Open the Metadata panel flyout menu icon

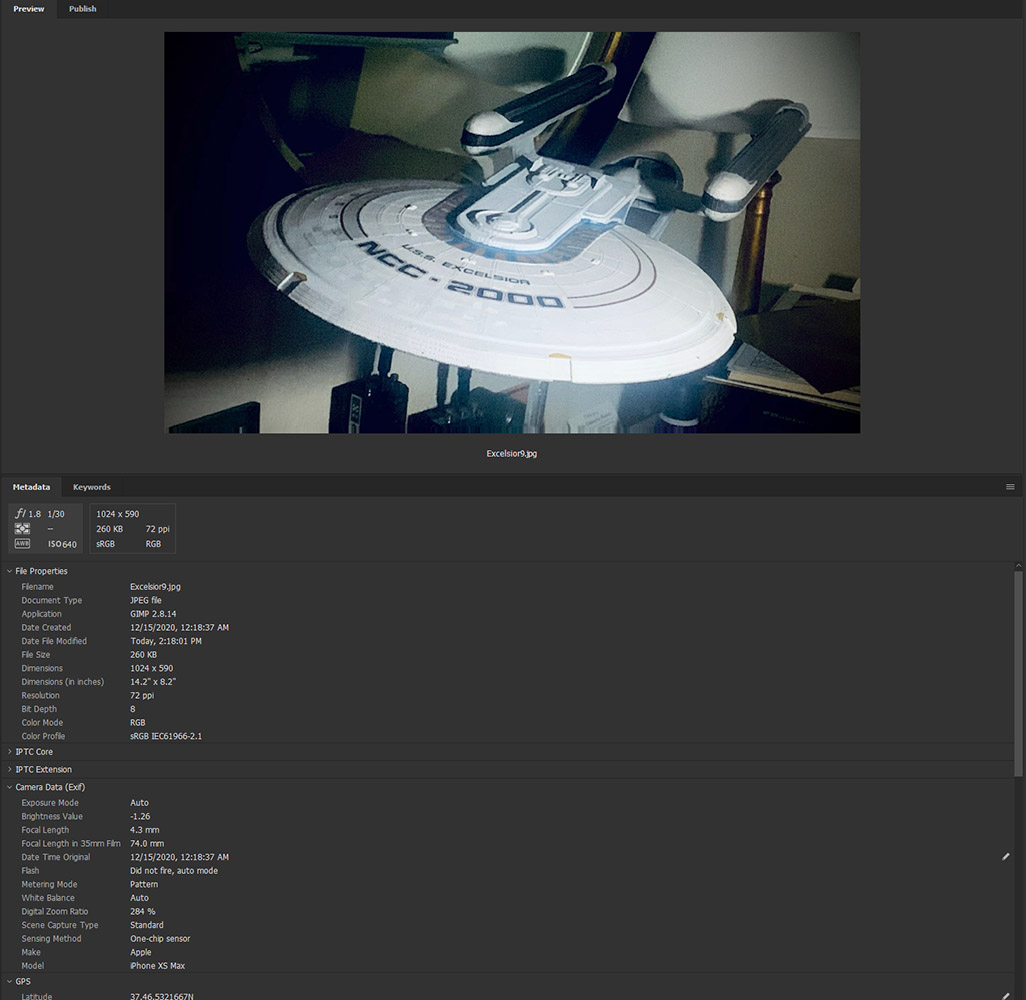(x=1010, y=487)
